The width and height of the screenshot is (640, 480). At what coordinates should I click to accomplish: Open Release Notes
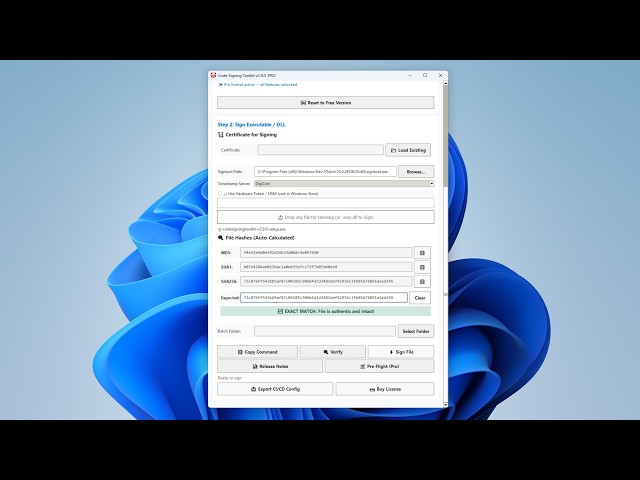270,366
